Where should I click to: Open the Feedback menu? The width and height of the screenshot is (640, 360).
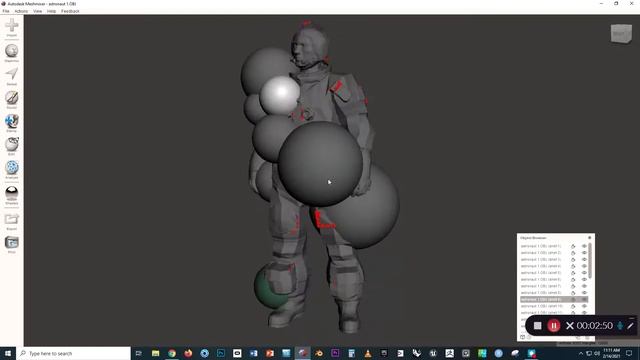pyautogui.click(x=70, y=11)
